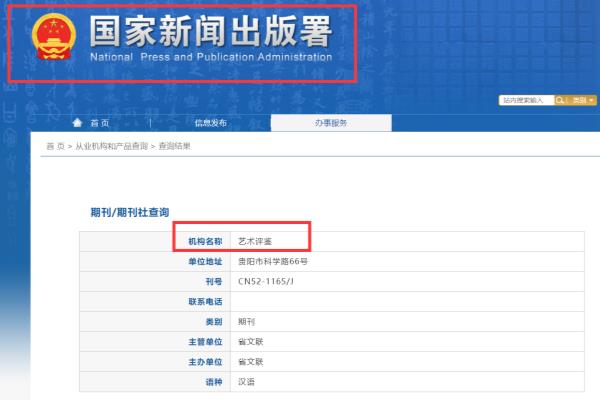Viewport: 600px width, 400px height.
Task: Click the national emblem logo
Action: point(54,37)
